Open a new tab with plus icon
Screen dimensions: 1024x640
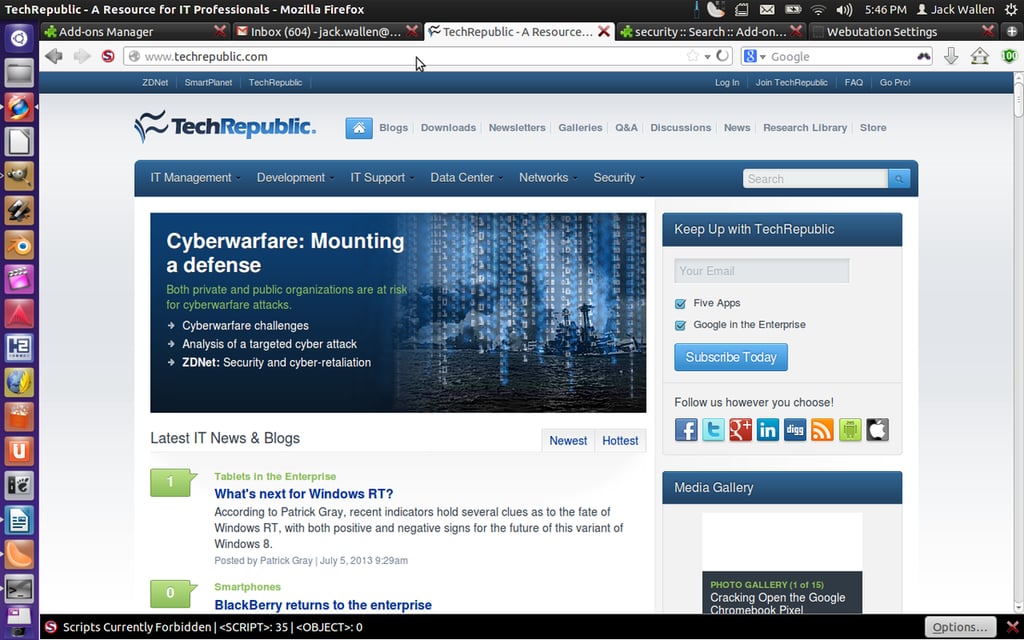(1012, 31)
